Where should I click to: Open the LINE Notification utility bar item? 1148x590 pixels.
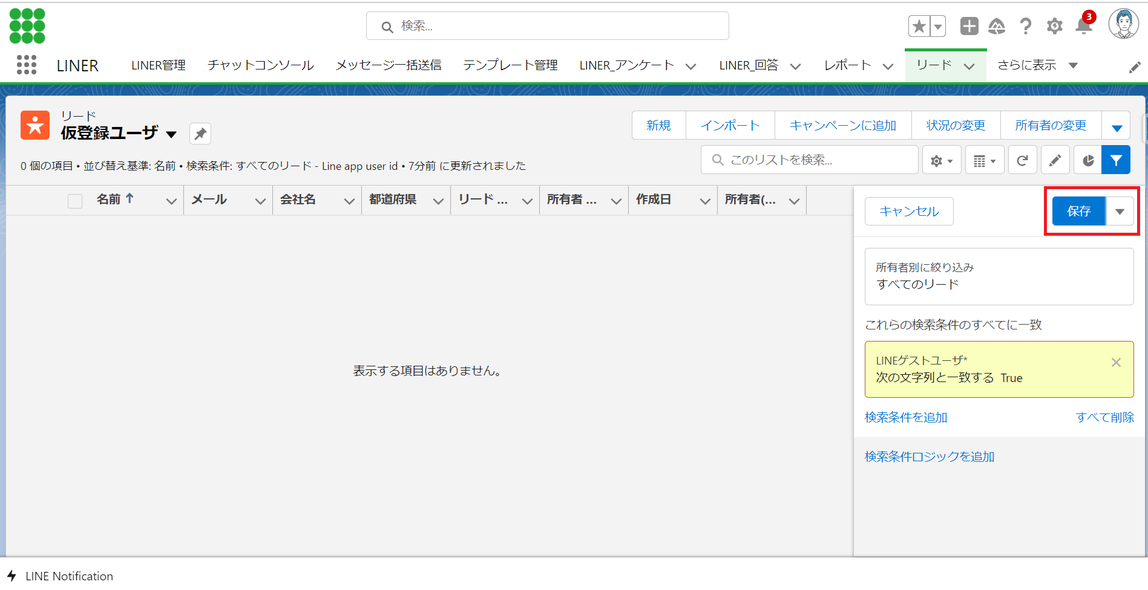(60, 576)
